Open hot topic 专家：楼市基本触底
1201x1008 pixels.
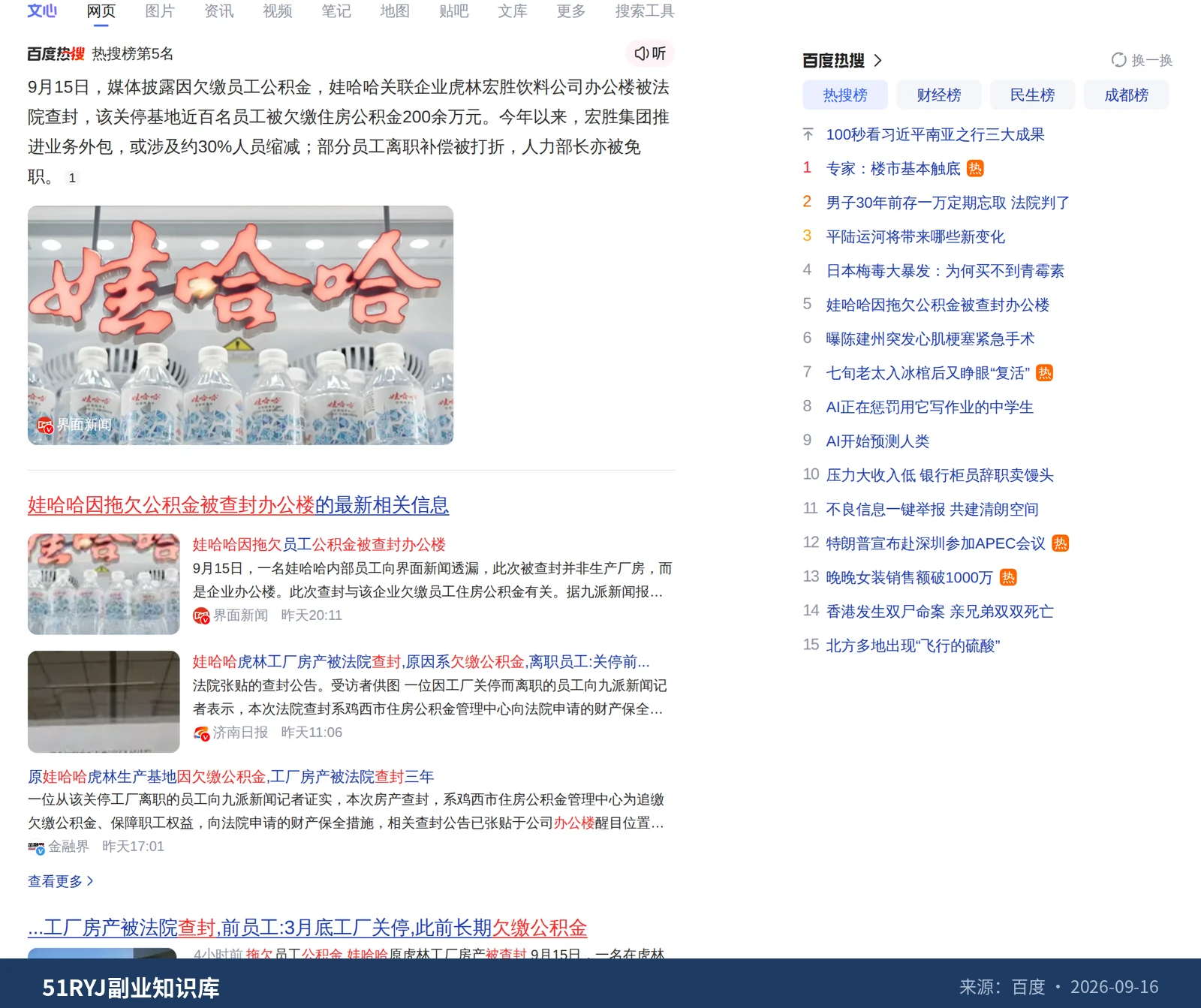pyautogui.click(x=893, y=168)
